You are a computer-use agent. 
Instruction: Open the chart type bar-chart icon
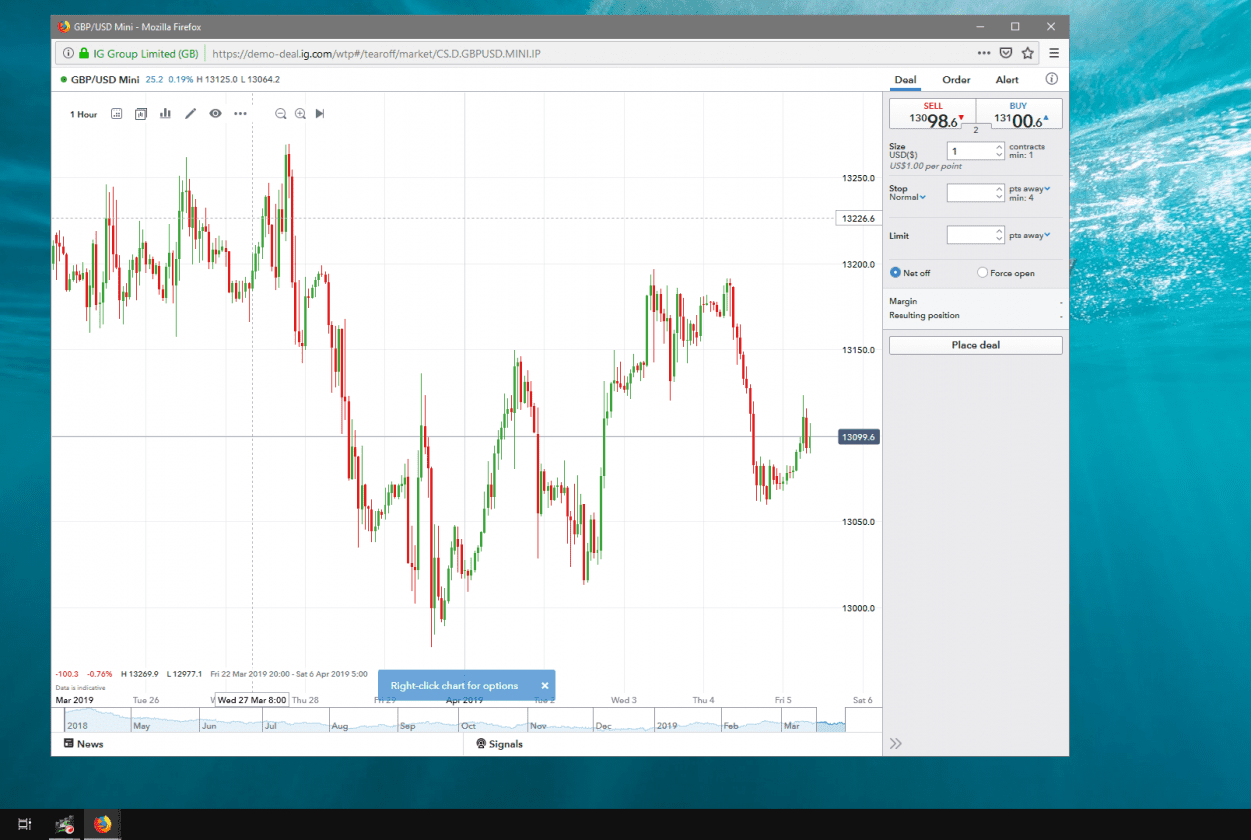[165, 114]
